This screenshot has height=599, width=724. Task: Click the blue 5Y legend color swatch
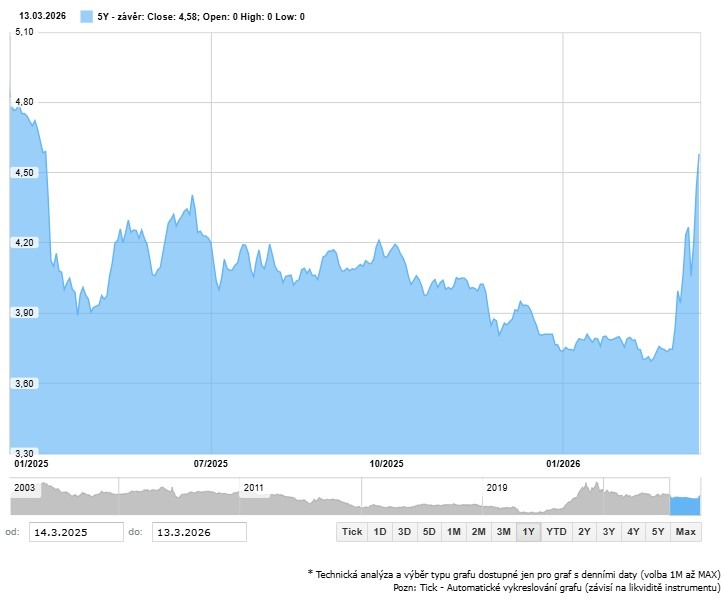[86, 17]
